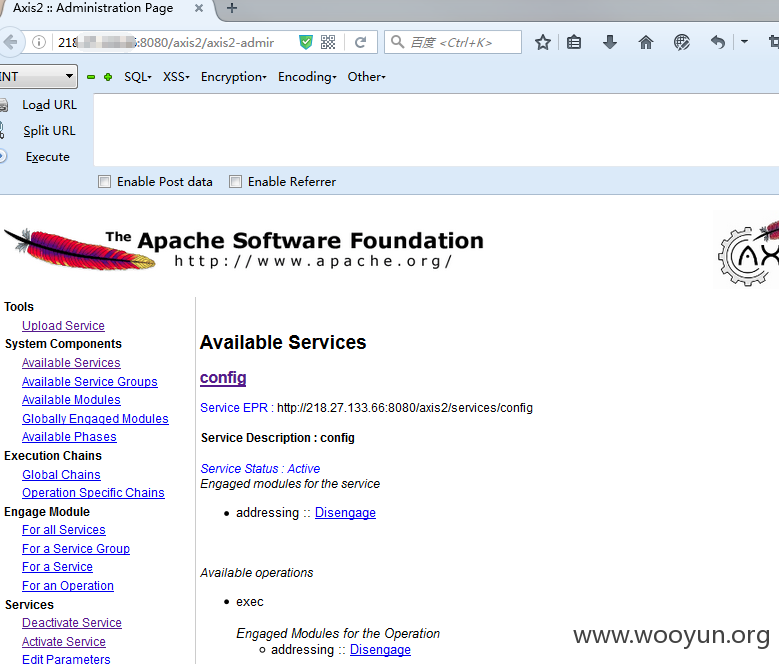
Task: Add with the green plus icon
Action: point(108,77)
